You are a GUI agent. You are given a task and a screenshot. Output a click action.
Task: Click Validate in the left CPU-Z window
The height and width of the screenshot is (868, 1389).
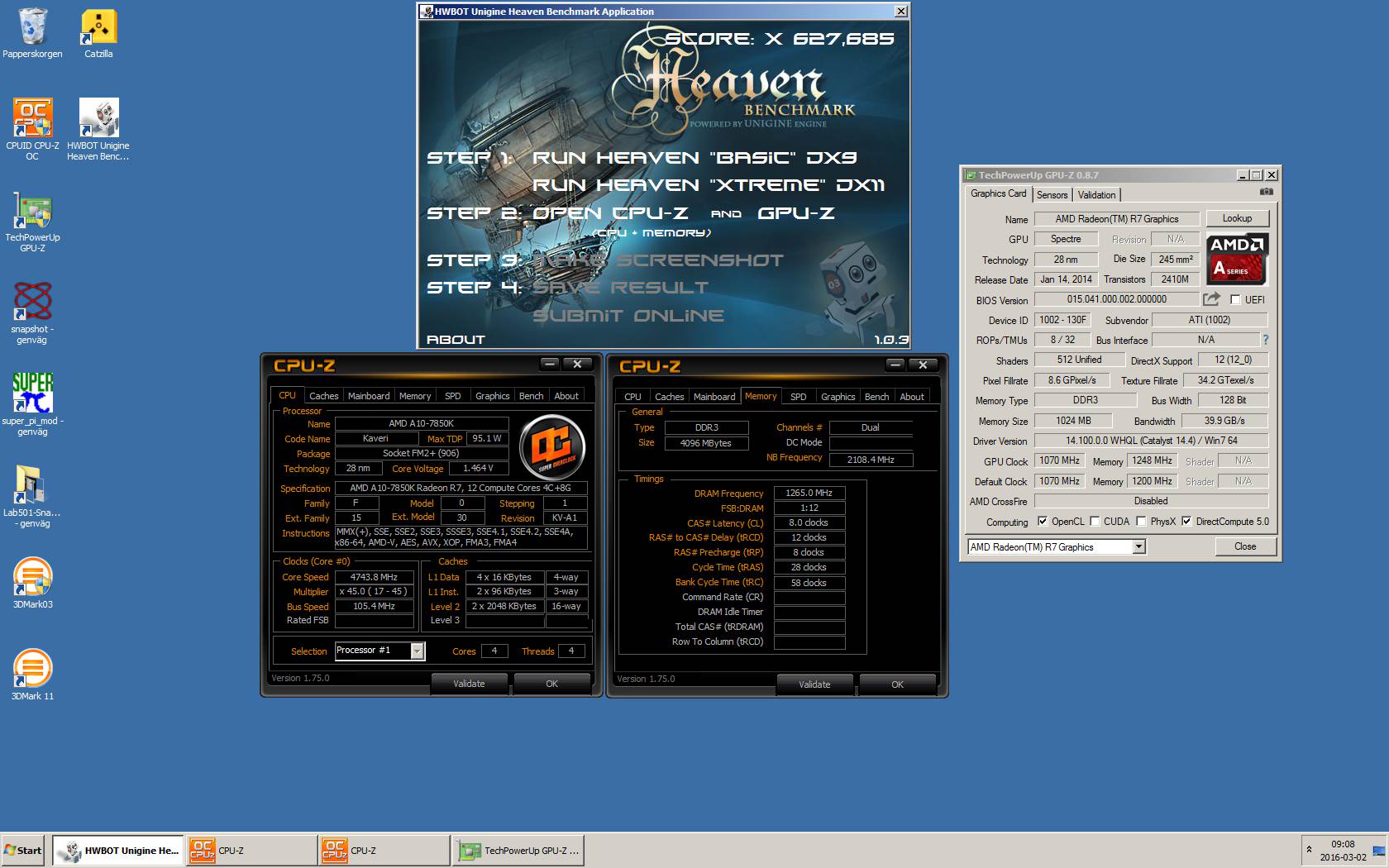(x=469, y=684)
